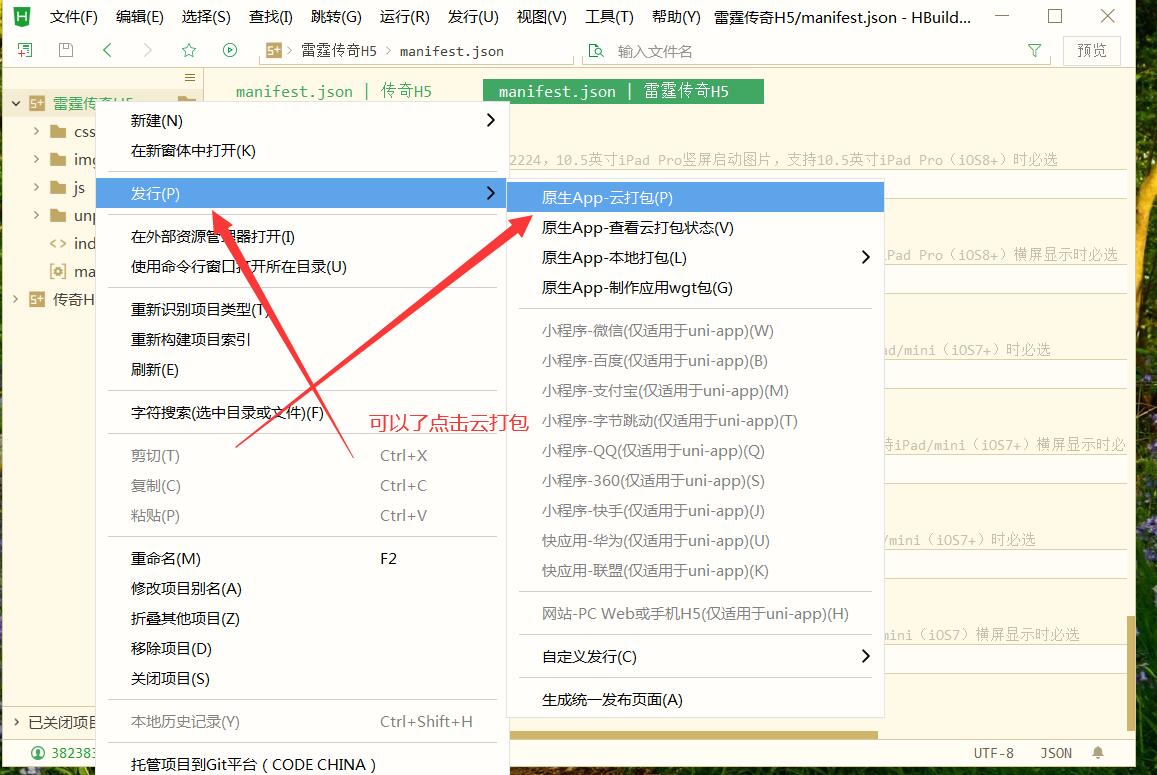
Task: Expand the css folder in project tree
Action: pyautogui.click(x=36, y=131)
